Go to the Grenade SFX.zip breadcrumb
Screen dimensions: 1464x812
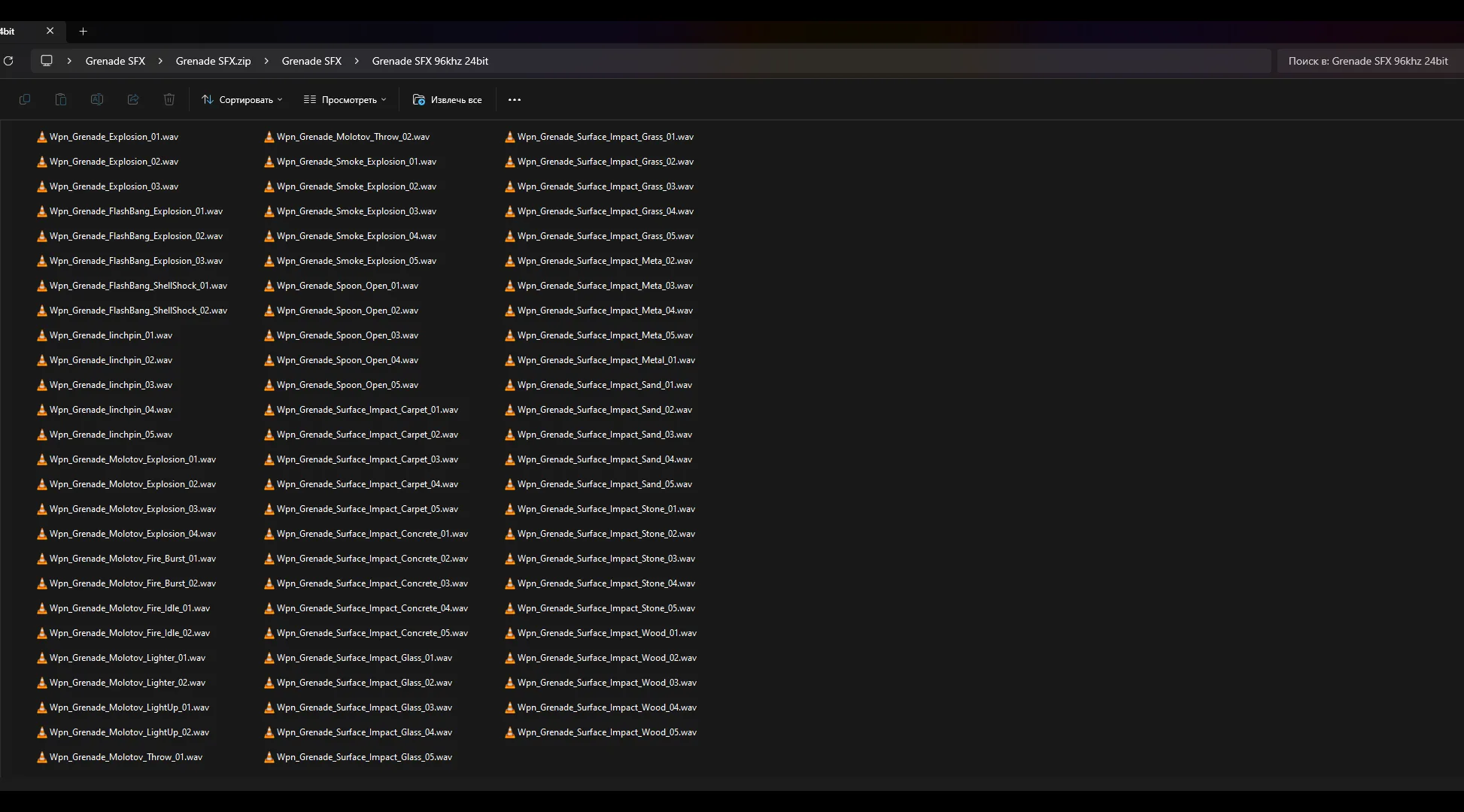coord(213,61)
